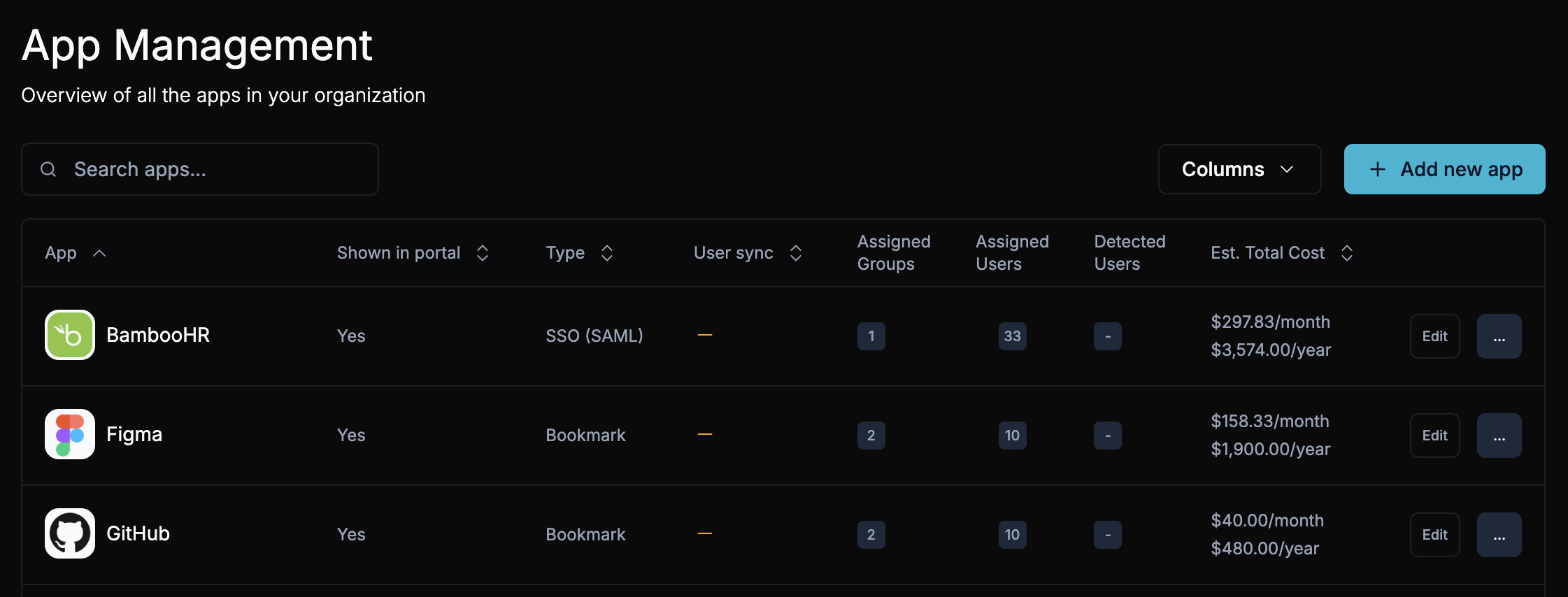1568x597 pixels.
Task: Click BambooHR's user sync dash indicator
Action: point(705,335)
